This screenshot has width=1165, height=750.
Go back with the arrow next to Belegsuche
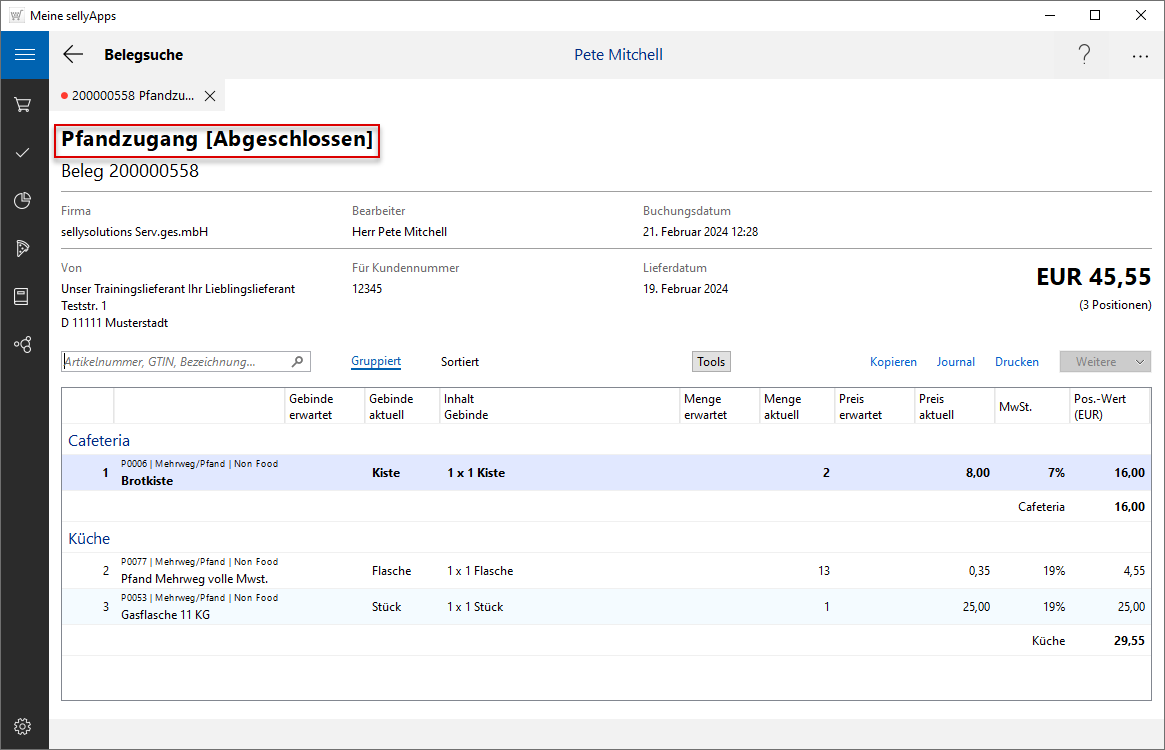(x=73, y=55)
